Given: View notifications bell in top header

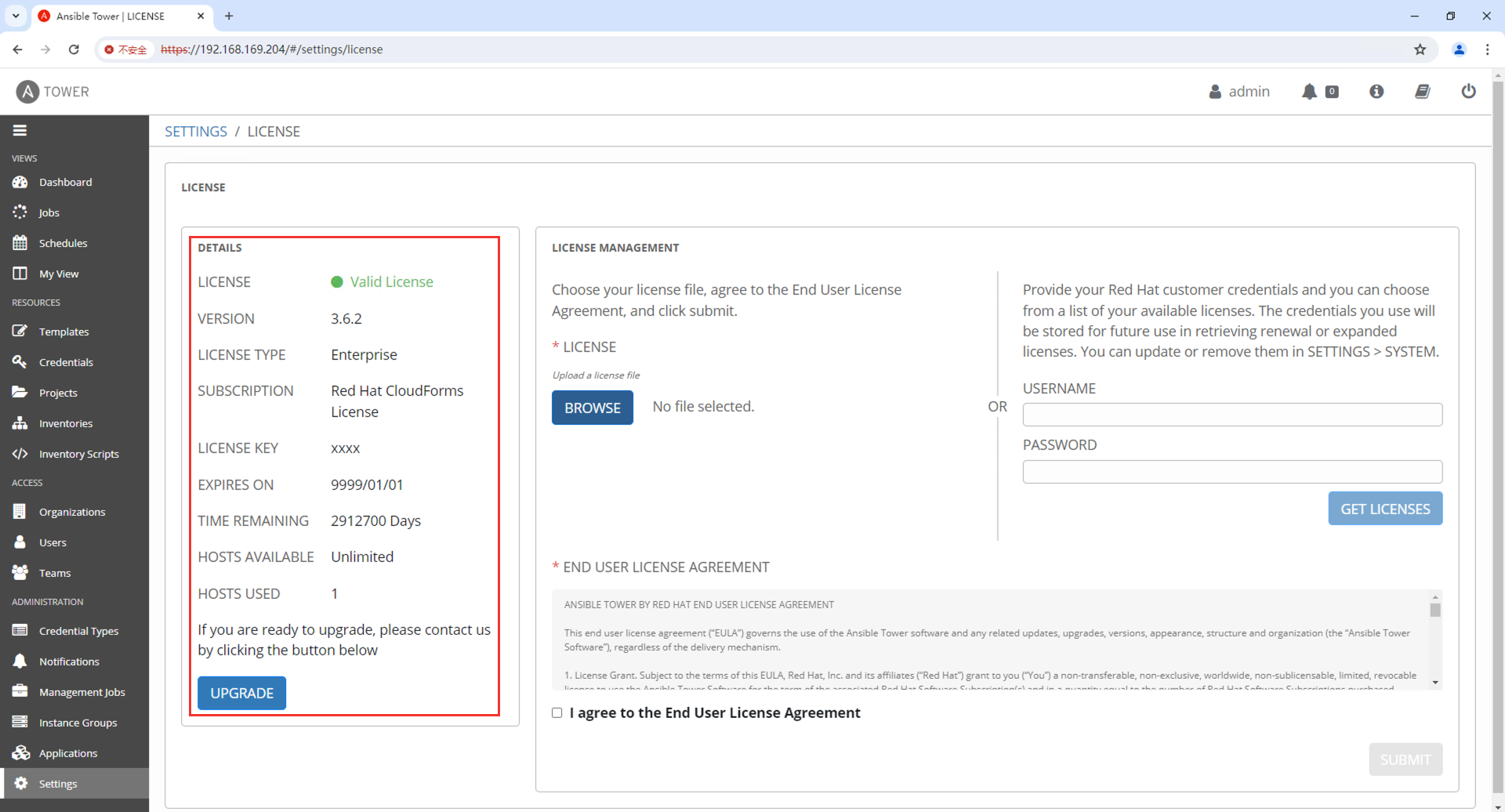Looking at the screenshot, I should pos(1309,92).
